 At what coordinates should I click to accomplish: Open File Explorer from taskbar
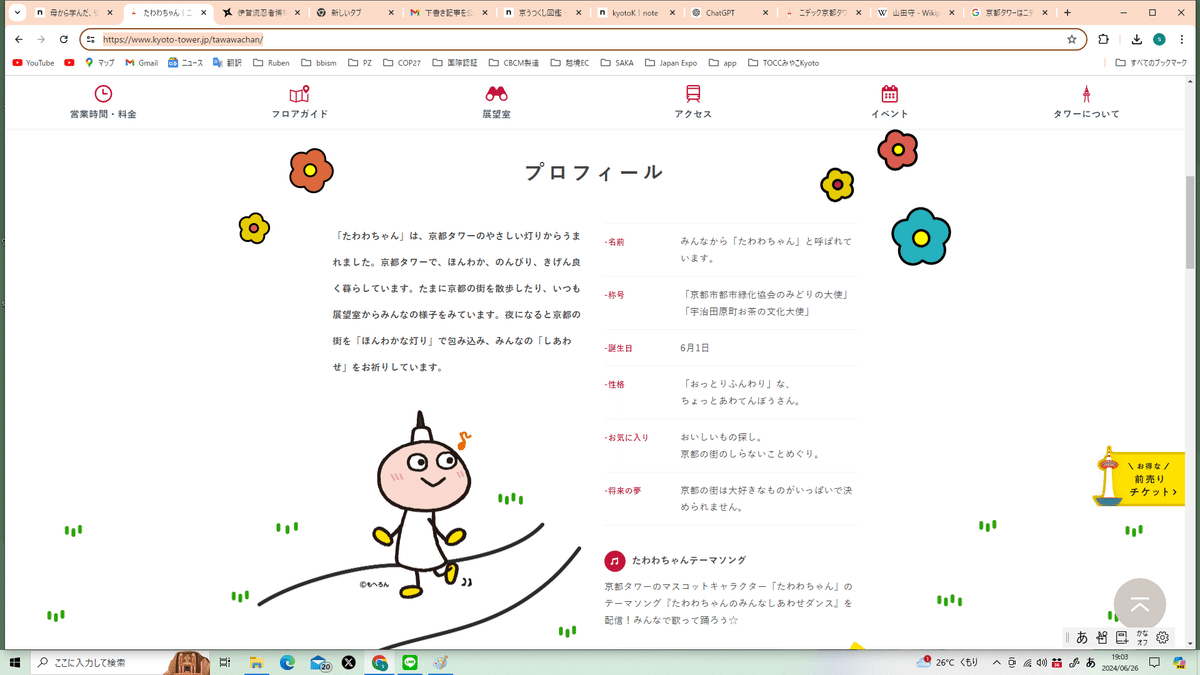click(256, 662)
